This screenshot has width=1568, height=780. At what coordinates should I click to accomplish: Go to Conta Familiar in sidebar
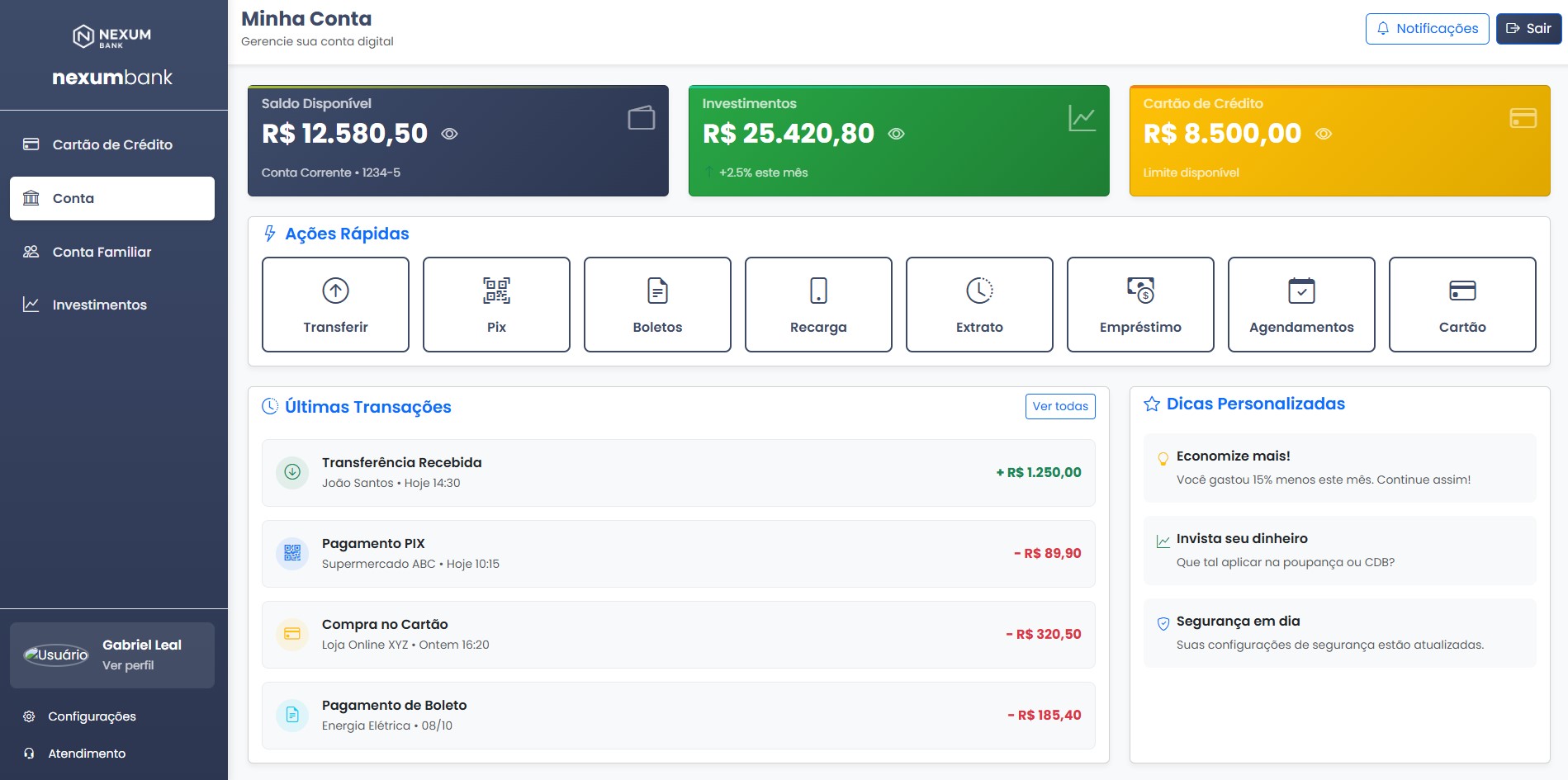coord(112,252)
